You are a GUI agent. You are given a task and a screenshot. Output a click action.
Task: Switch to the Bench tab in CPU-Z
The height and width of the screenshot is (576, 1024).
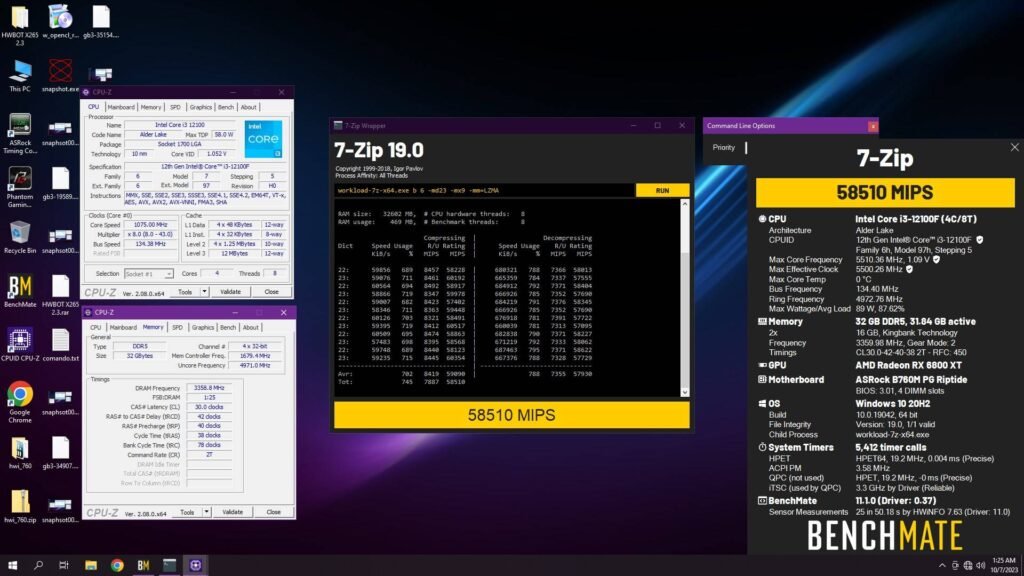226,107
